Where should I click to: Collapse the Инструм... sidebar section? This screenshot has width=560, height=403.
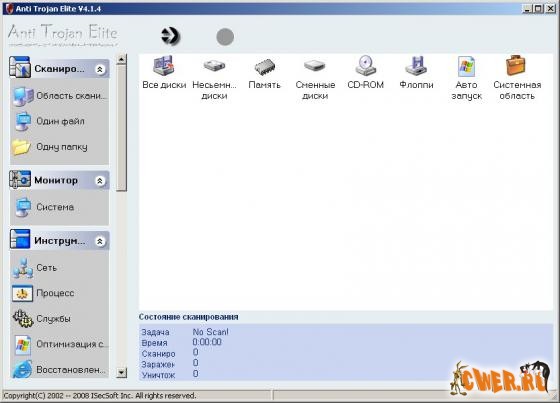pyautogui.click(x=100, y=242)
